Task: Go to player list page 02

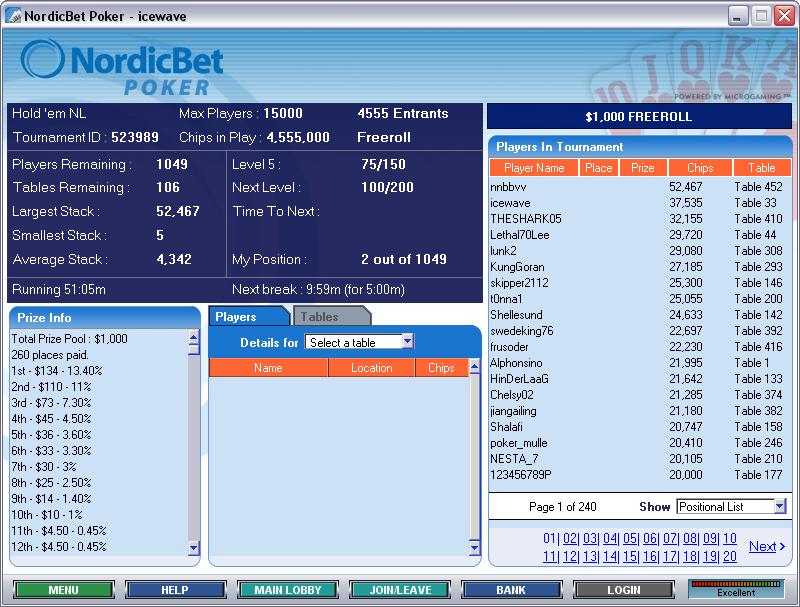Action: (570, 538)
